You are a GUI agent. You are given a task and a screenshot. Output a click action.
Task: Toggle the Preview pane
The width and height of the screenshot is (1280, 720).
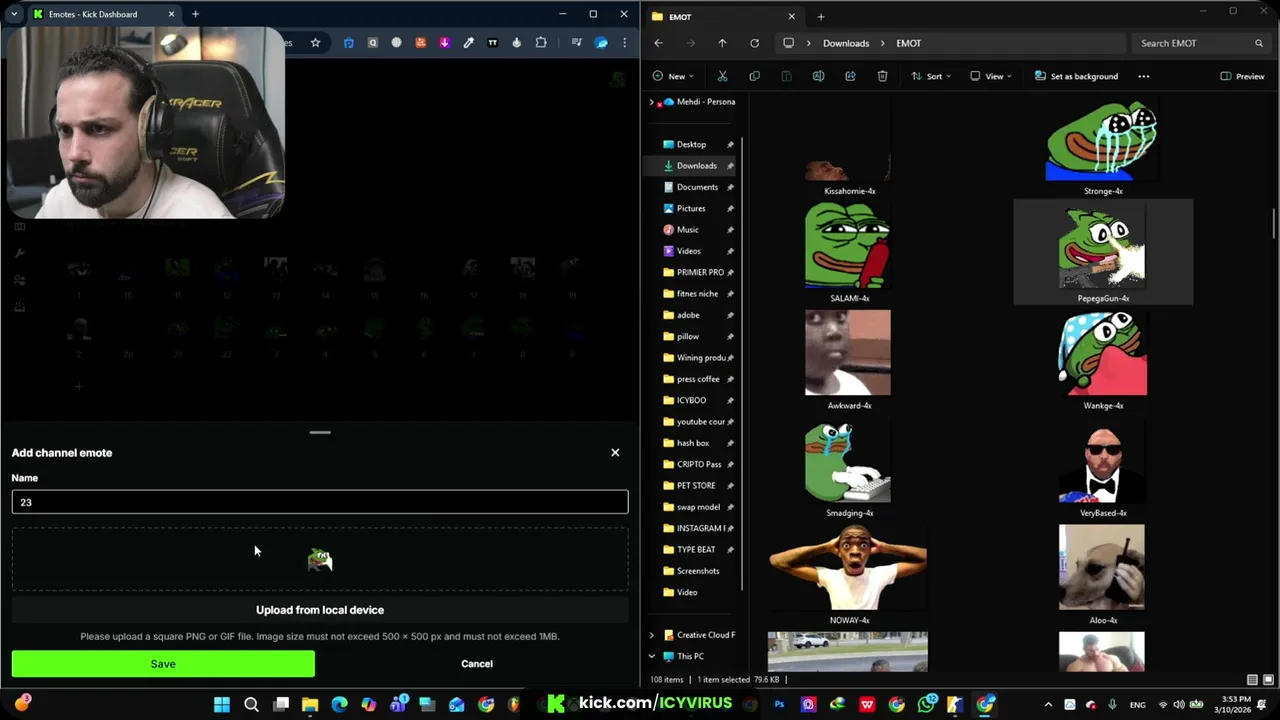click(1242, 76)
